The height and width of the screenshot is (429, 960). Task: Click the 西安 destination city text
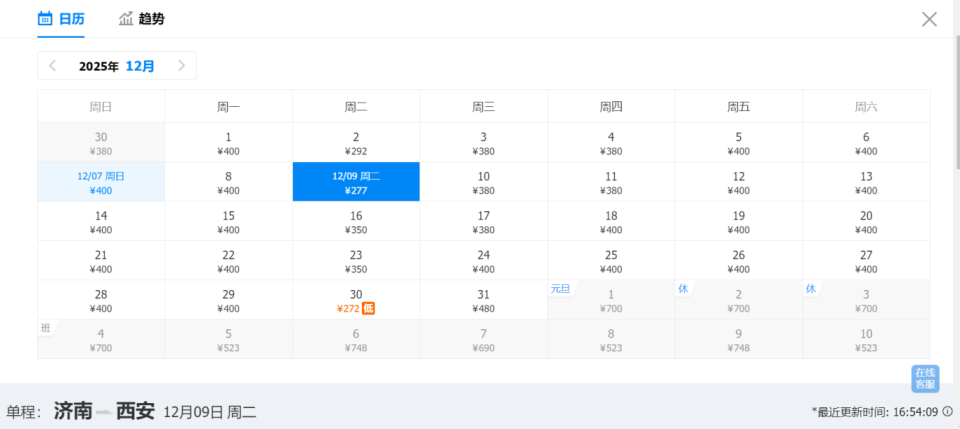coord(135,411)
